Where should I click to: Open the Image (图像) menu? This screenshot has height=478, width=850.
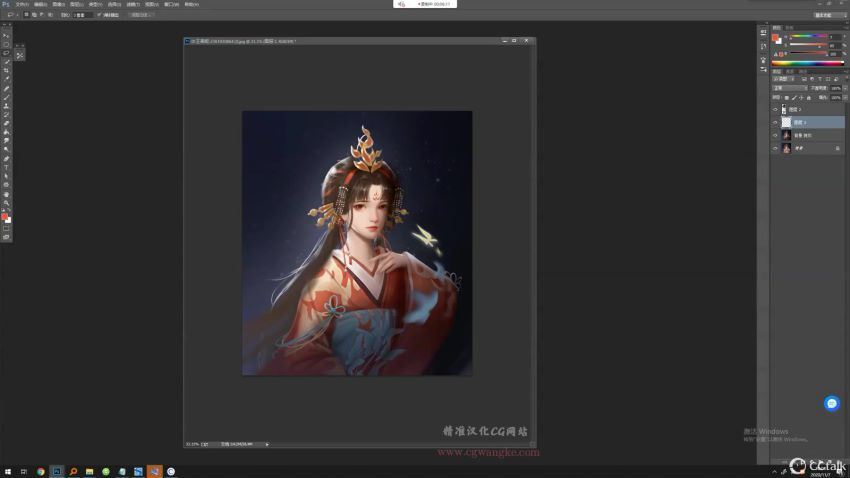pyautogui.click(x=59, y=4)
